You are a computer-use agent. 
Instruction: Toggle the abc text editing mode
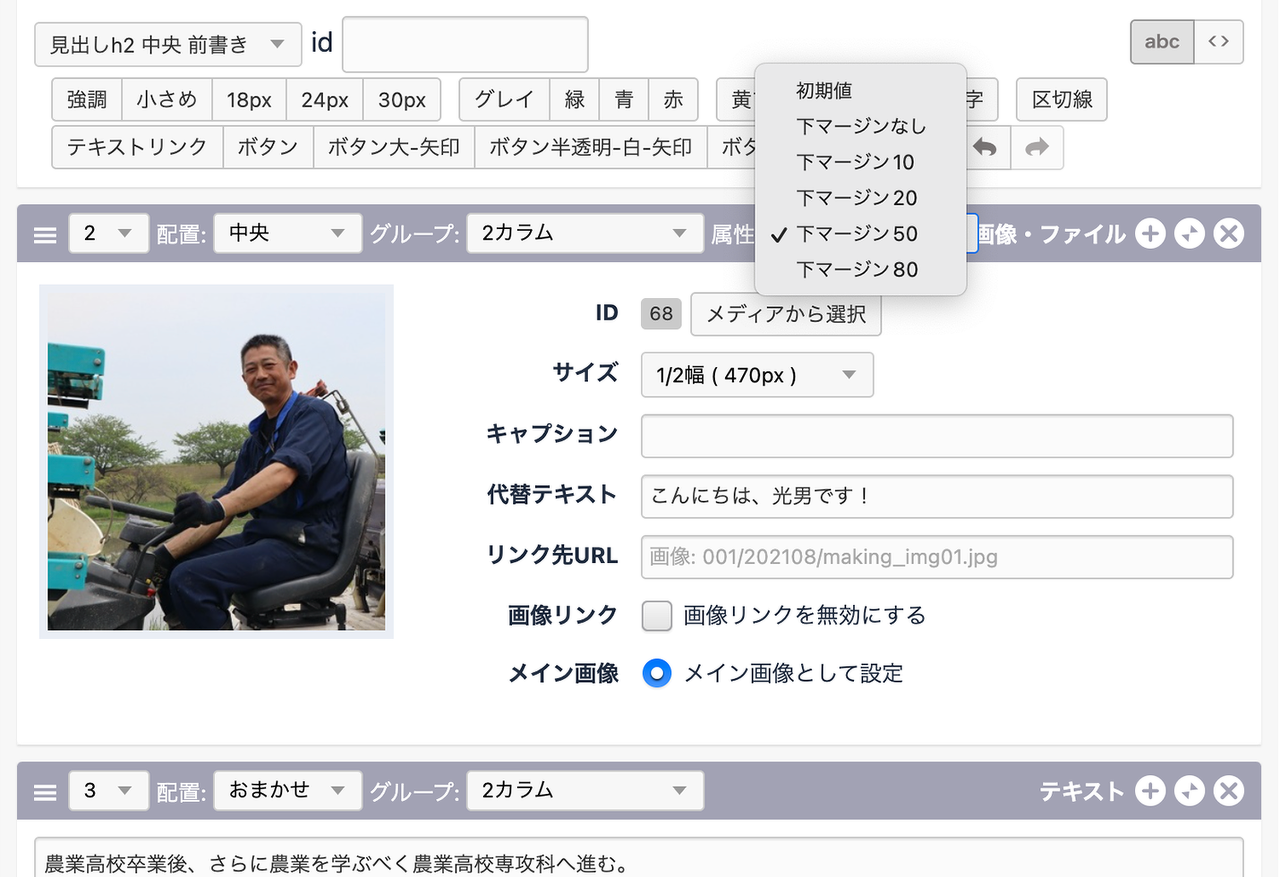[x=1161, y=42]
